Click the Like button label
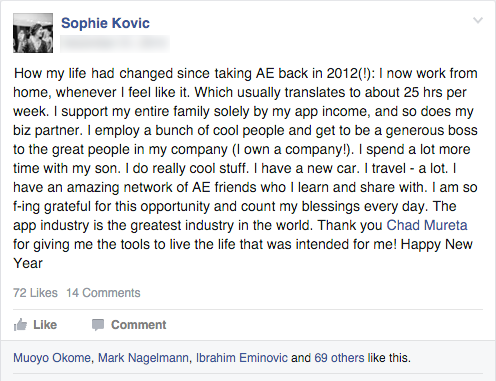The width and height of the screenshot is (496, 381). tap(45, 325)
